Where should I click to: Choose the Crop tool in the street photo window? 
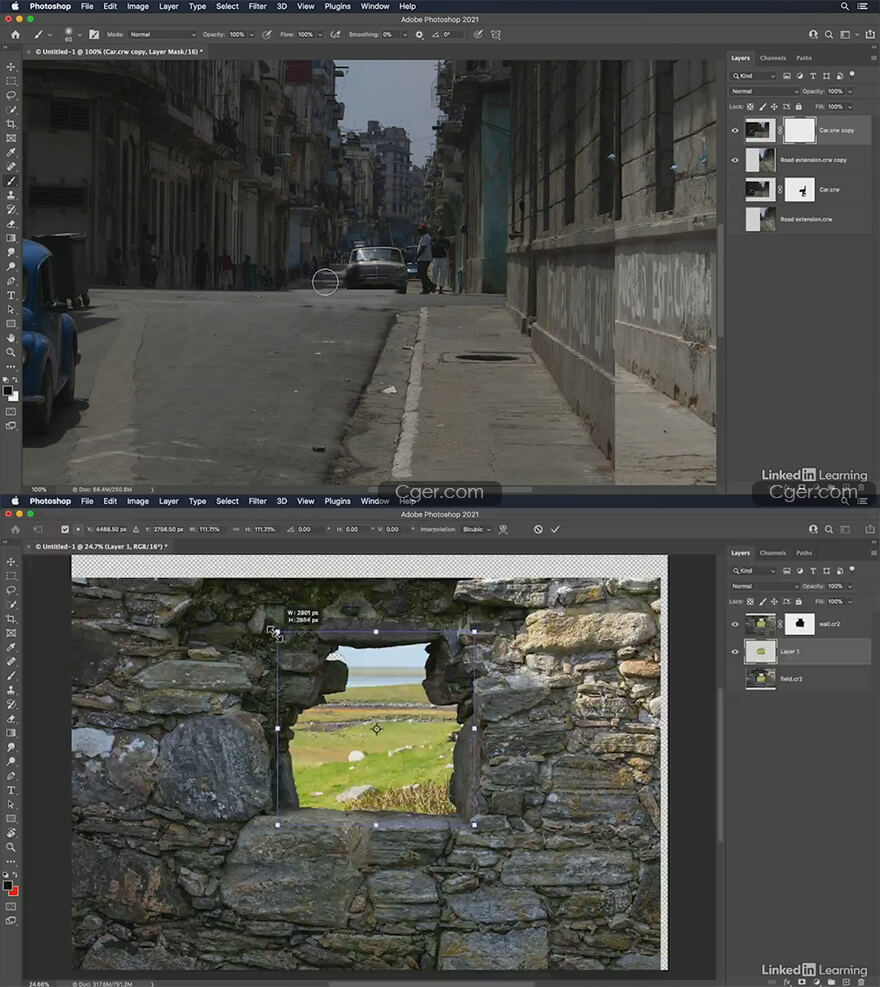click(11, 124)
